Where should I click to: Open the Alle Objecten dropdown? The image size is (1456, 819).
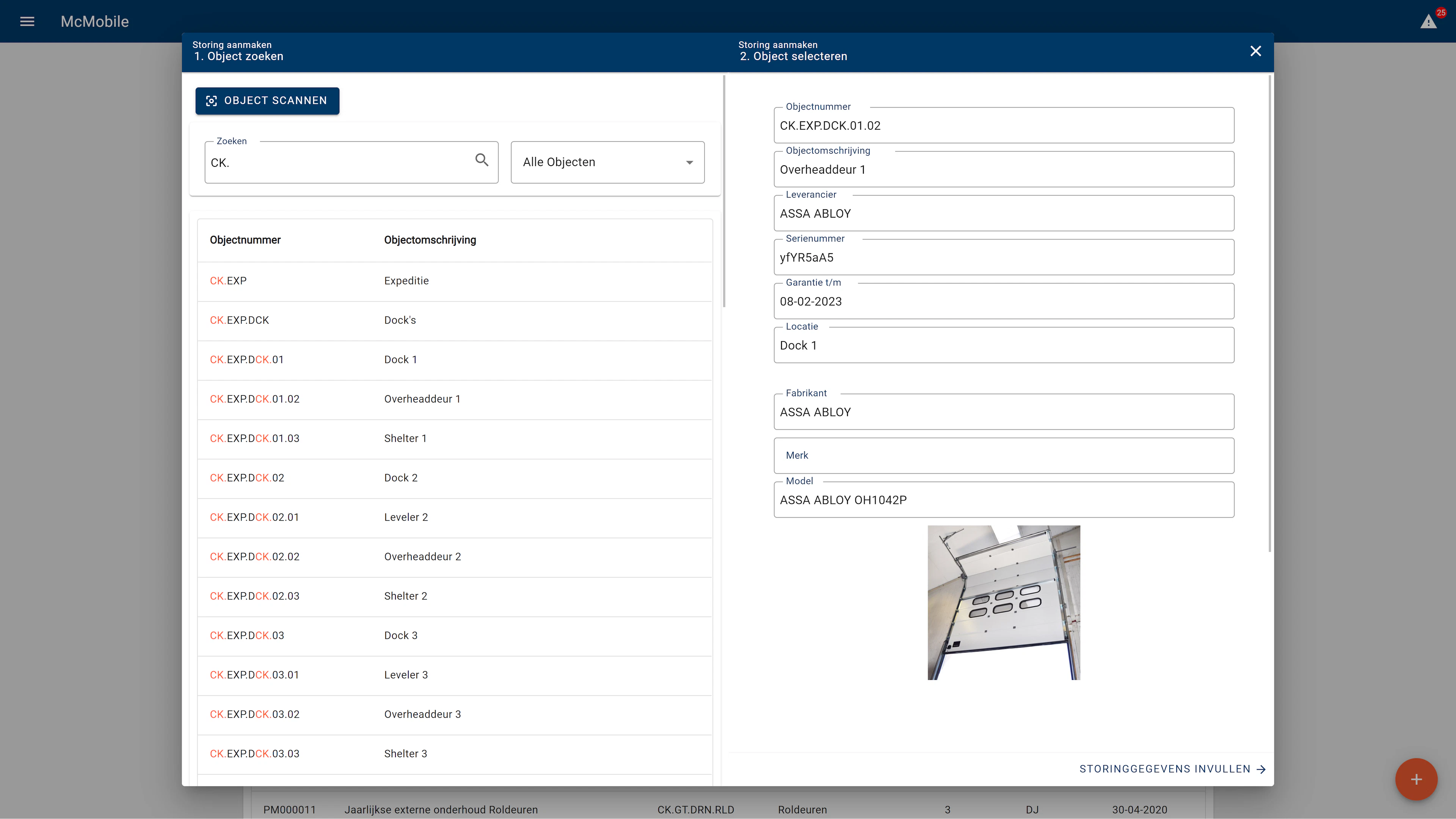point(607,162)
